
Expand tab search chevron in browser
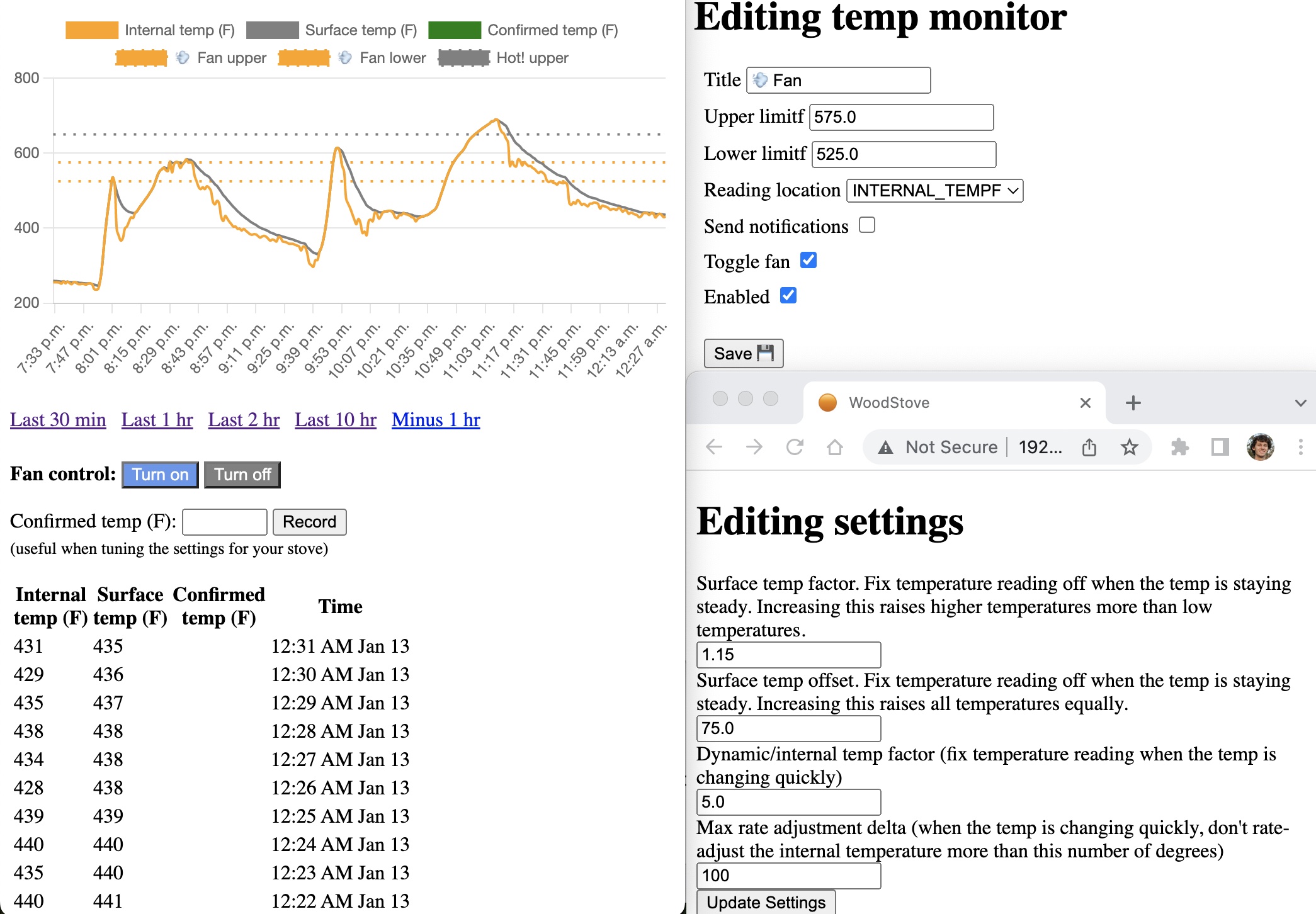pos(1300,403)
